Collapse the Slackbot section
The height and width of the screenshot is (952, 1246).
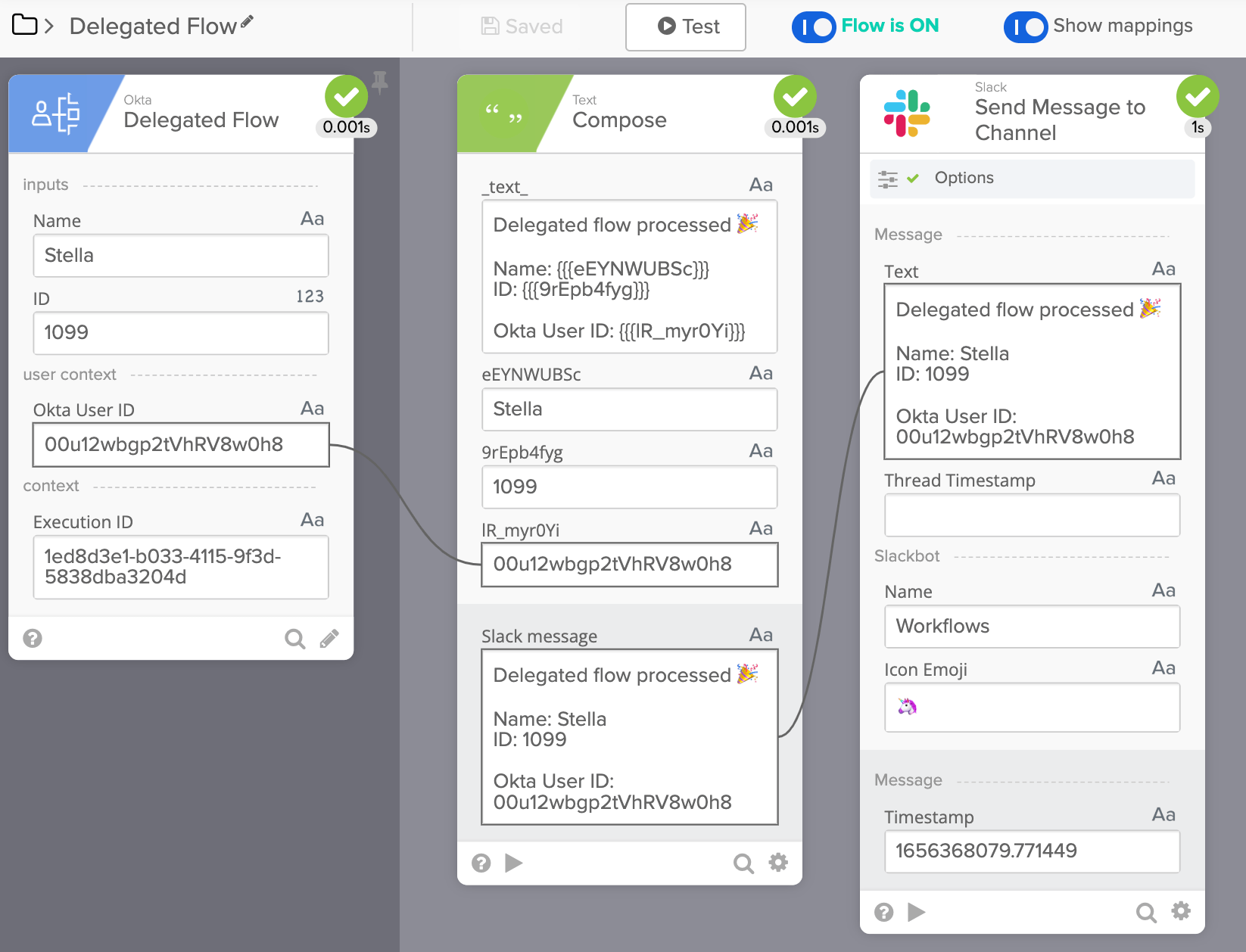[x=907, y=556]
